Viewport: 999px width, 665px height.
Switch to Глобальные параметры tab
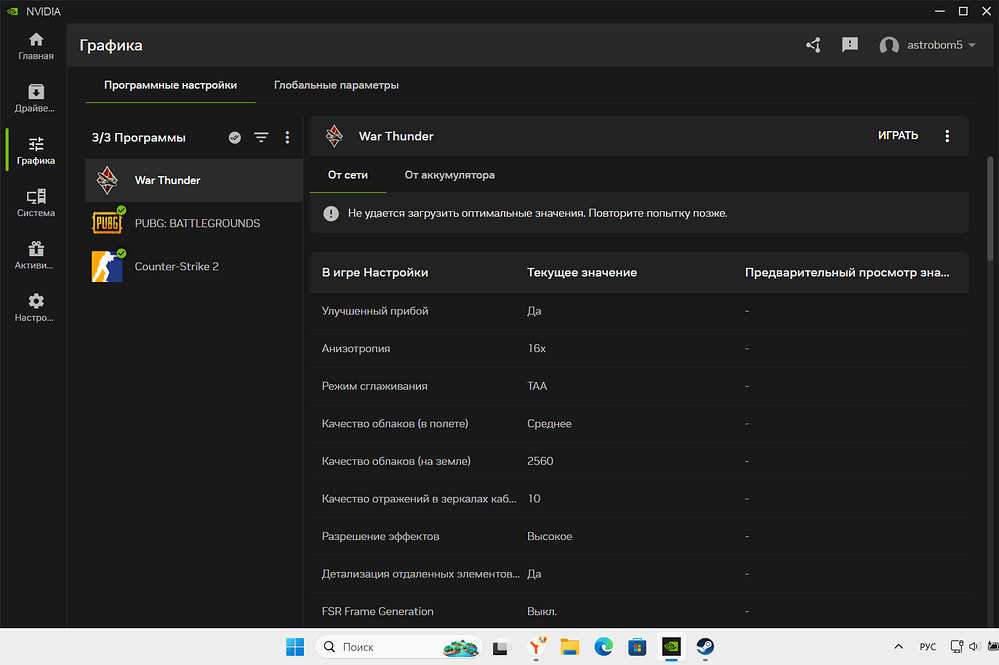[336, 85]
